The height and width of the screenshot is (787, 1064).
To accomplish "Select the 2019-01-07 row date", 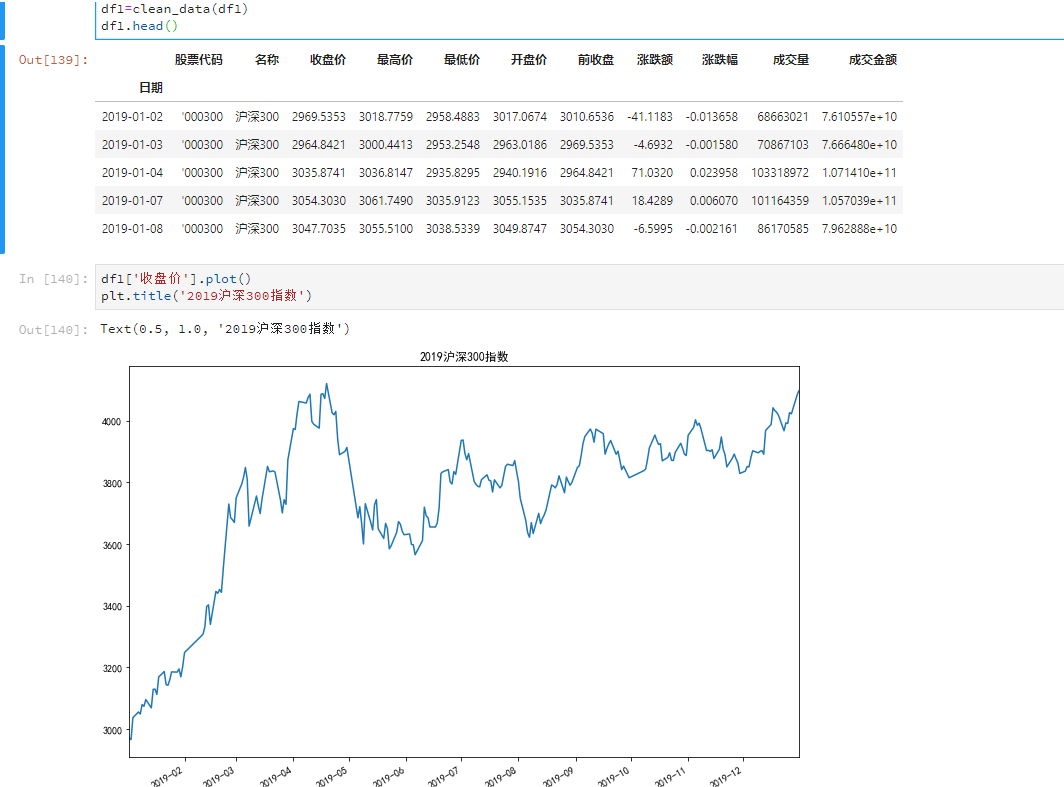I will [x=132, y=201].
